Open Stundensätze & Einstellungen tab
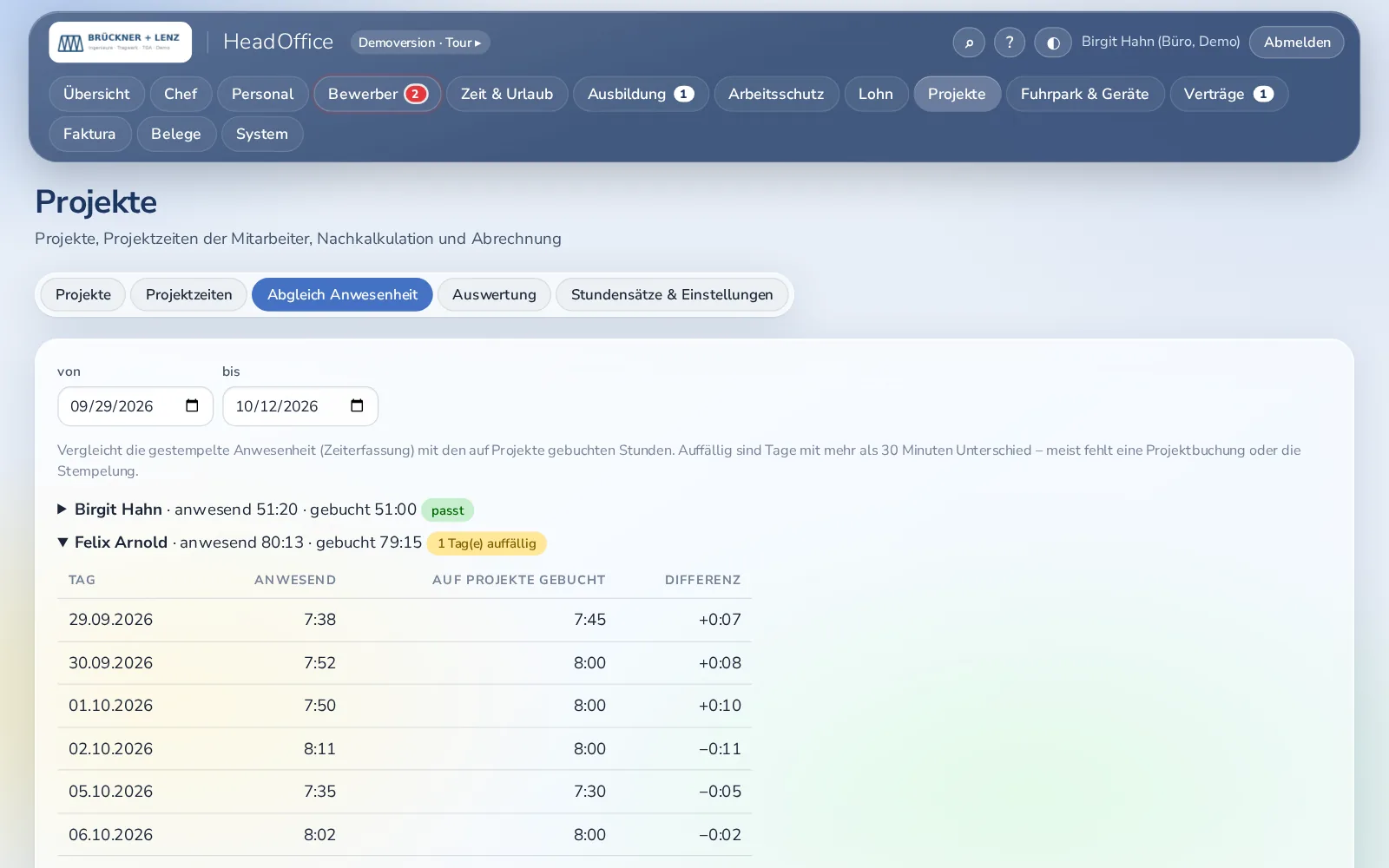Viewport: 1389px width, 868px height. coord(672,294)
